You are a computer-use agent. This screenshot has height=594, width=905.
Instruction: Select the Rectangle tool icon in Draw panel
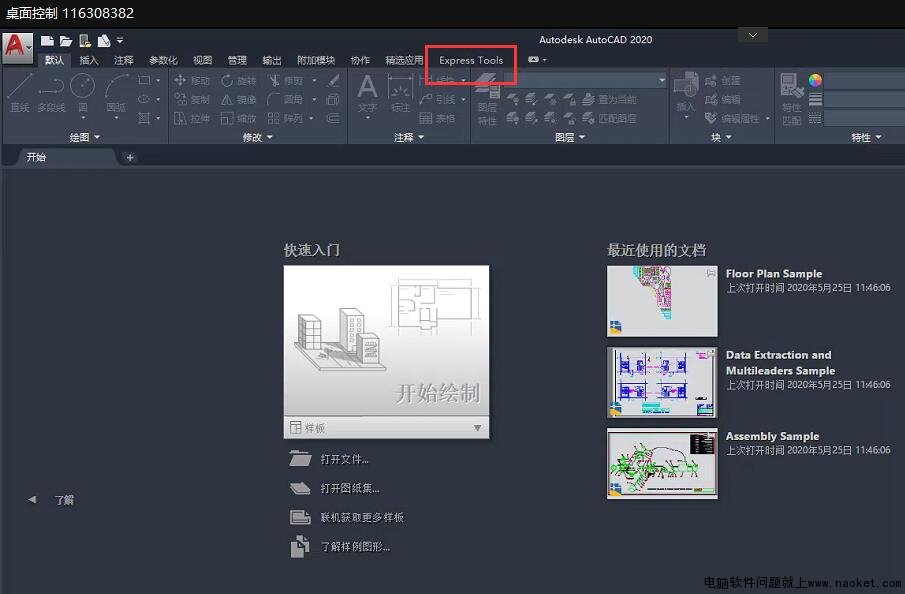tap(144, 80)
